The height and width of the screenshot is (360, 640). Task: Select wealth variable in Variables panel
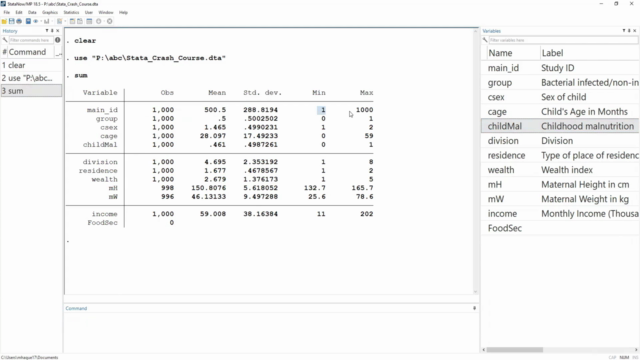[x=560, y=170]
